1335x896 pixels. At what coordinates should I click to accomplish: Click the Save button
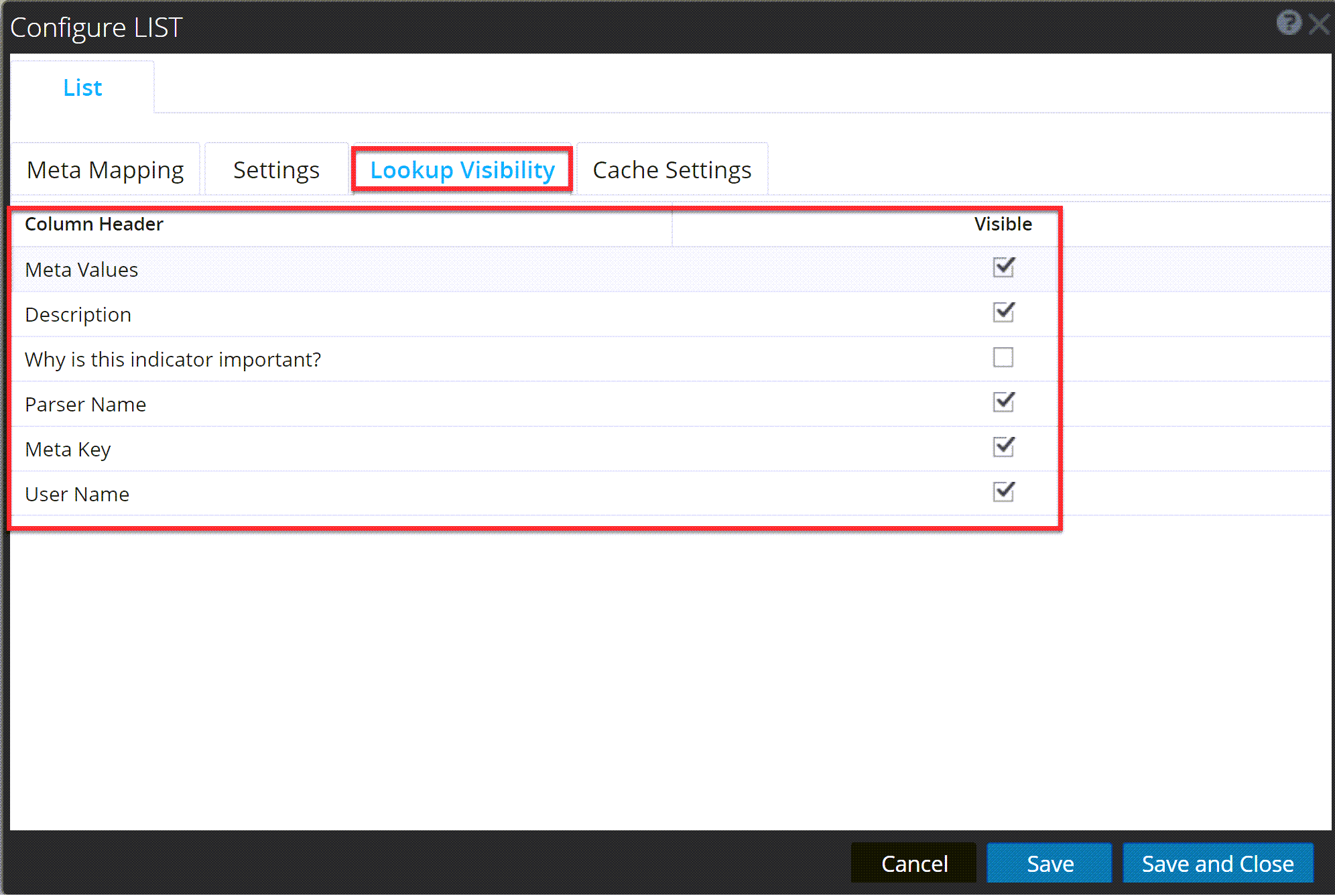pos(1050,863)
